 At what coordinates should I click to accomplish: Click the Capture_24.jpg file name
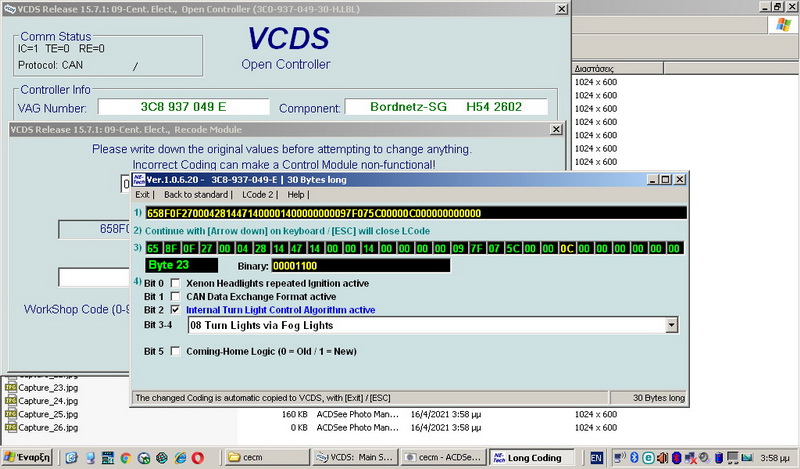click(48, 401)
